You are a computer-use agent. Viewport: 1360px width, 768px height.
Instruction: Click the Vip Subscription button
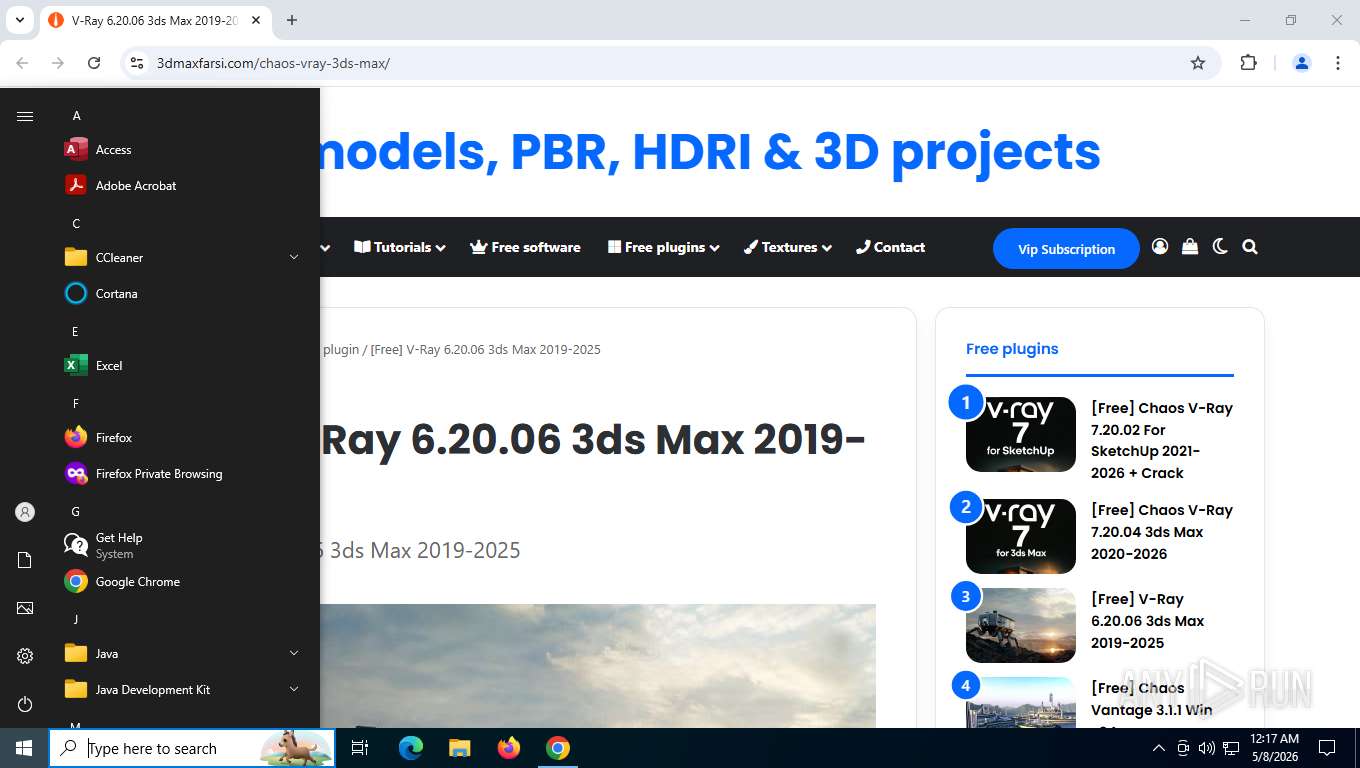tap(1066, 249)
